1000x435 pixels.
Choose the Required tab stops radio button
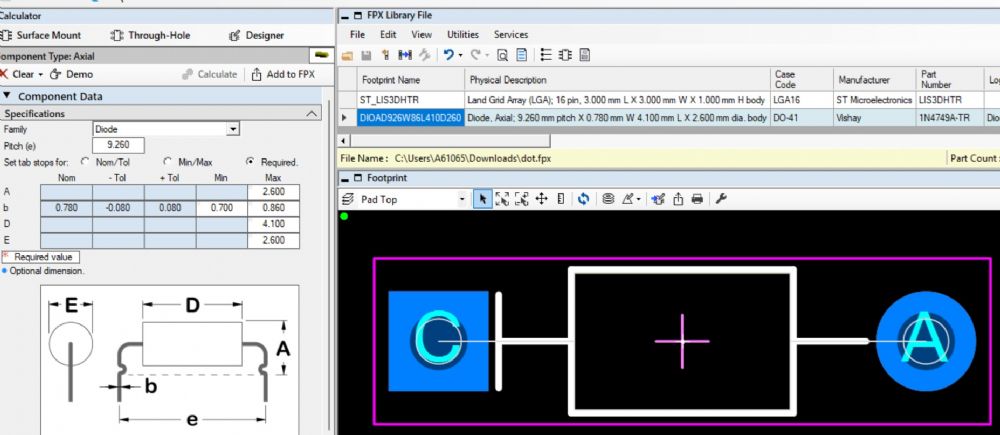pos(249,161)
